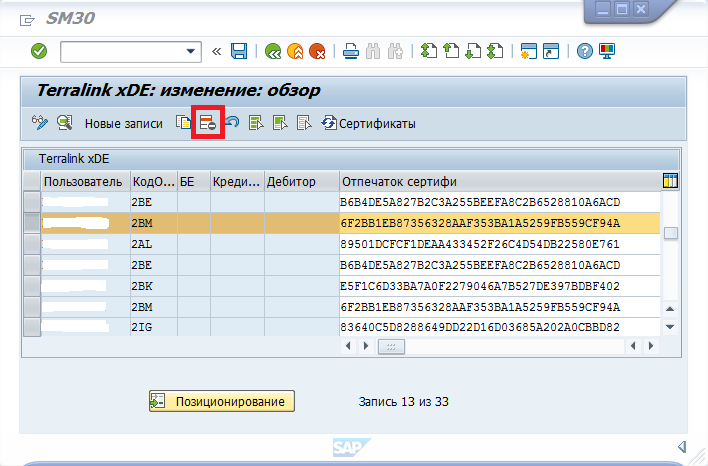Select the row selector for the 2AL row
The image size is (708, 466).
(x=32, y=243)
